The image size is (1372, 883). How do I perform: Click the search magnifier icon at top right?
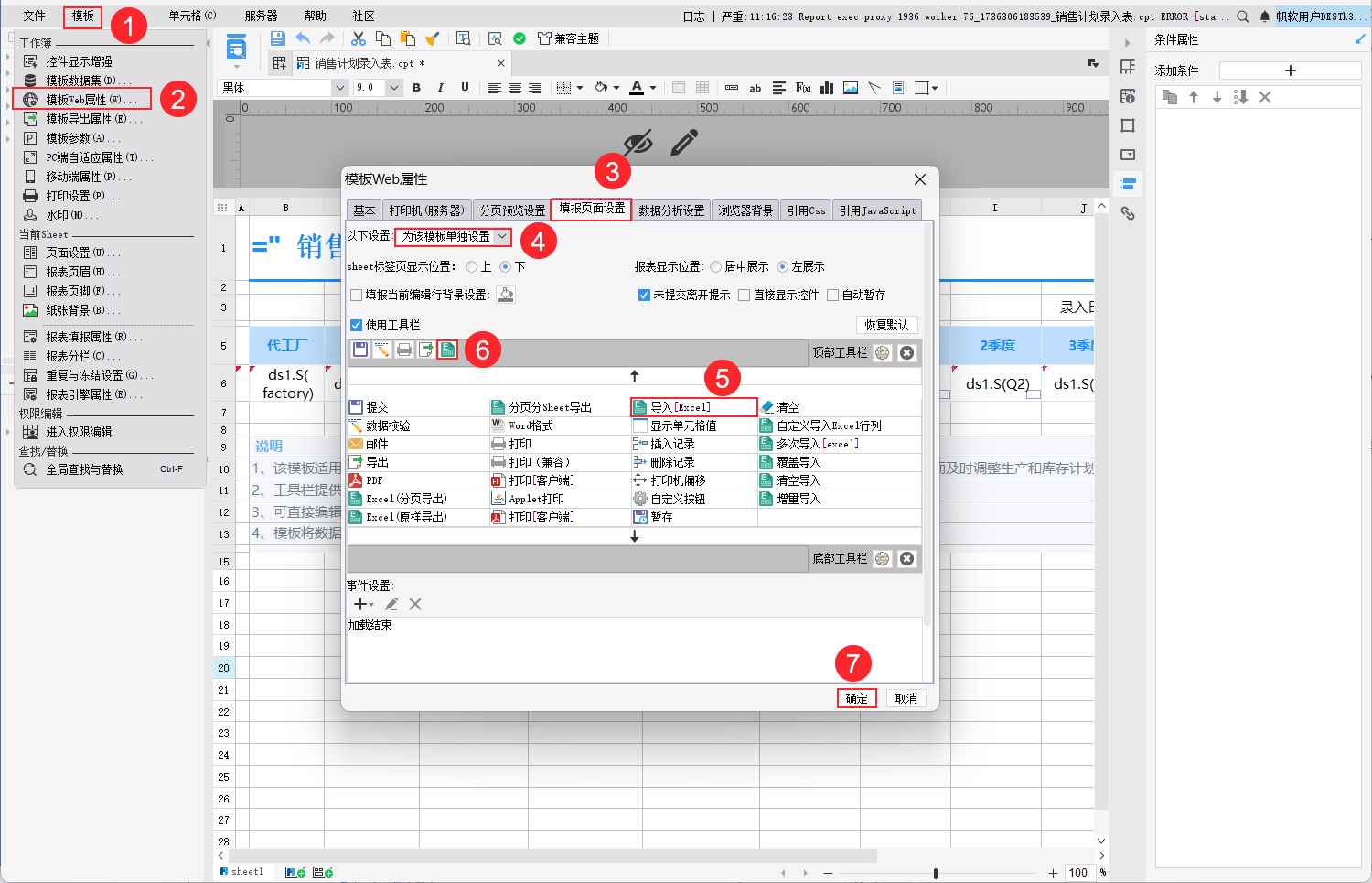click(1242, 16)
